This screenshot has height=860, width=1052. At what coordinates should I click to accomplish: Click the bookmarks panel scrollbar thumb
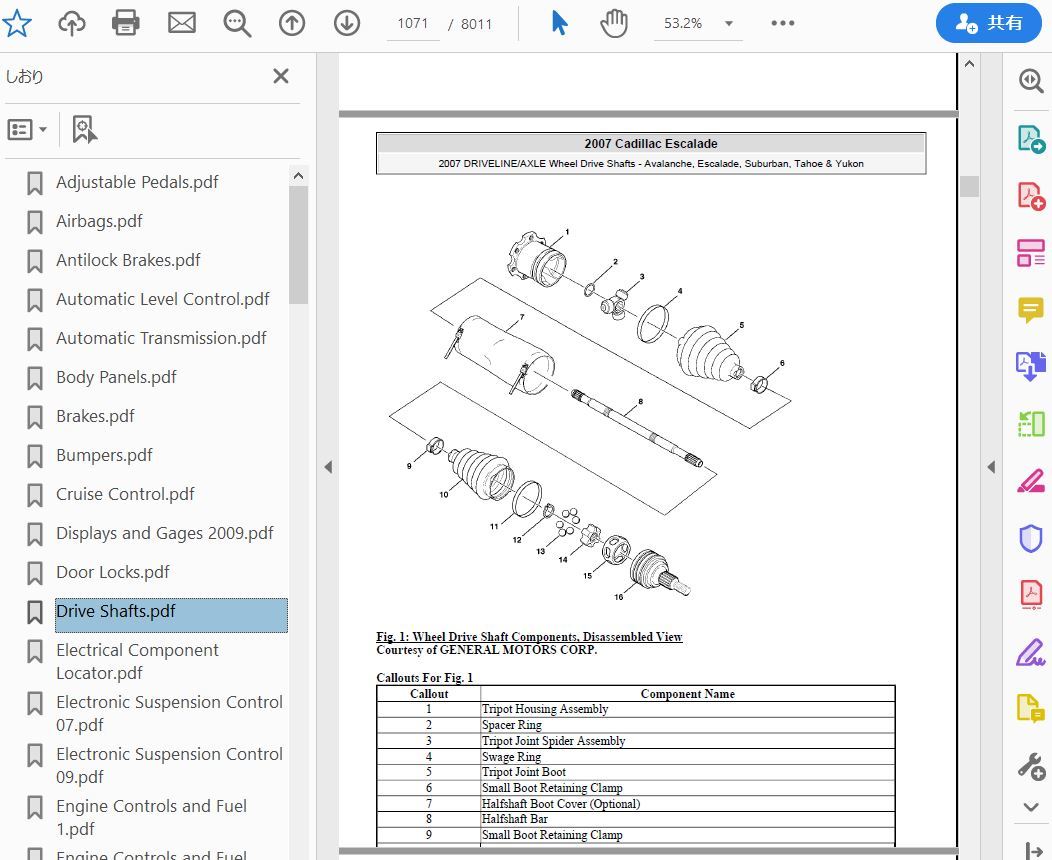pos(299,245)
